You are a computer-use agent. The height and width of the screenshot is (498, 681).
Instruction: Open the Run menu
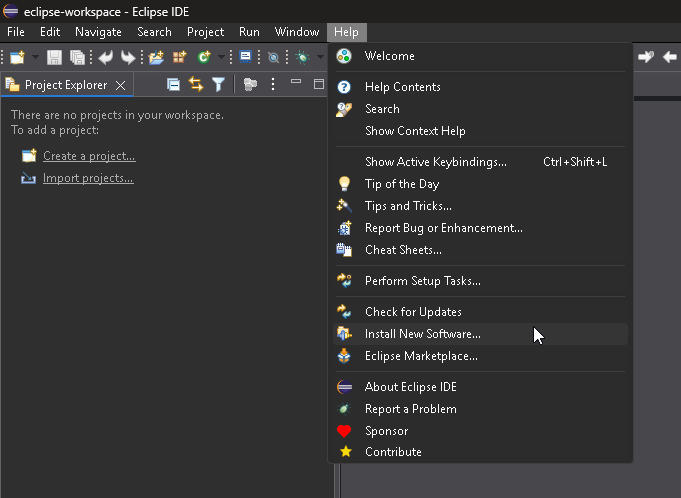[x=249, y=32]
